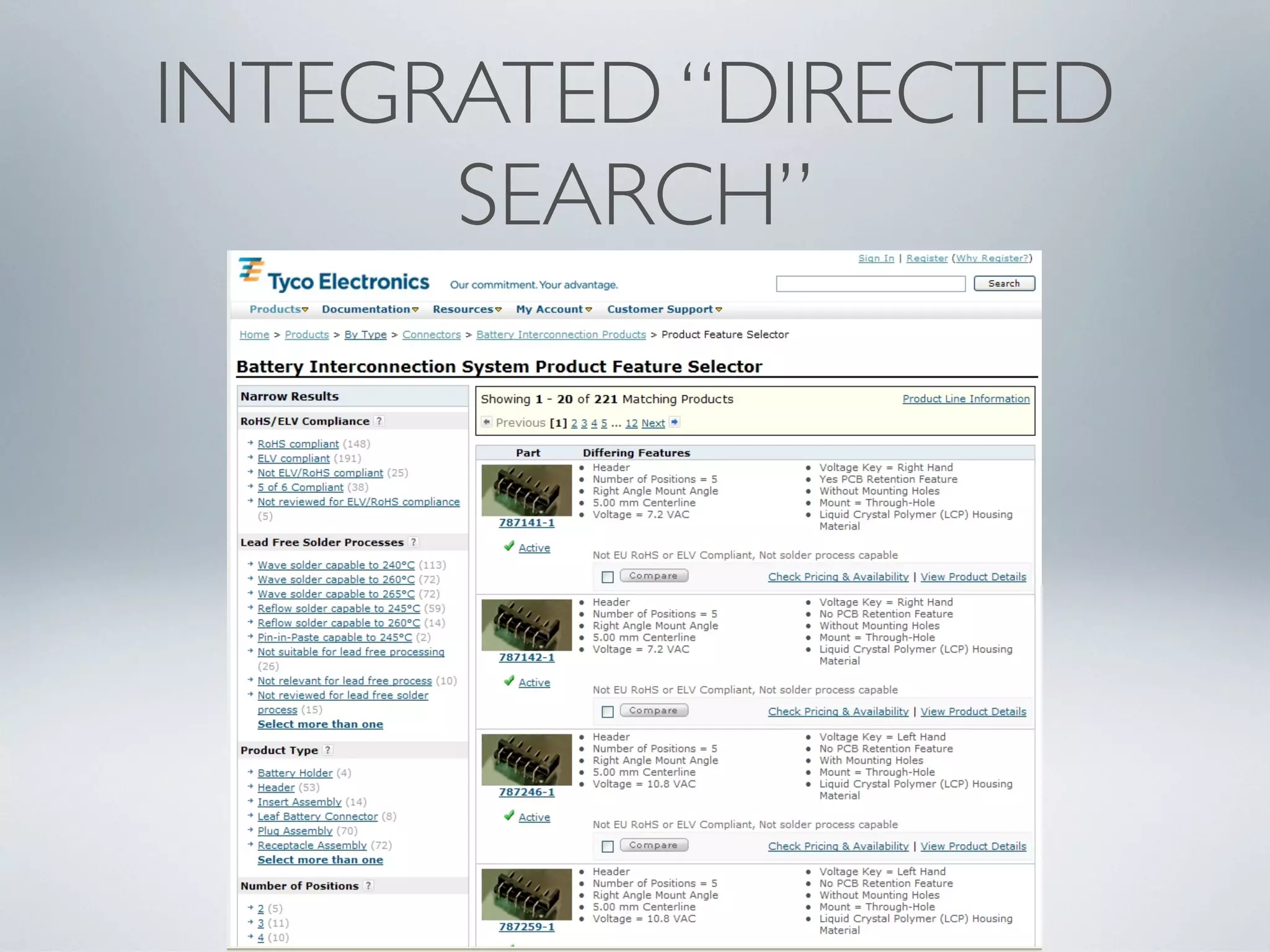Open the 787246-1 product thumbnail
1270x952 pixels.
click(x=526, y=759)
